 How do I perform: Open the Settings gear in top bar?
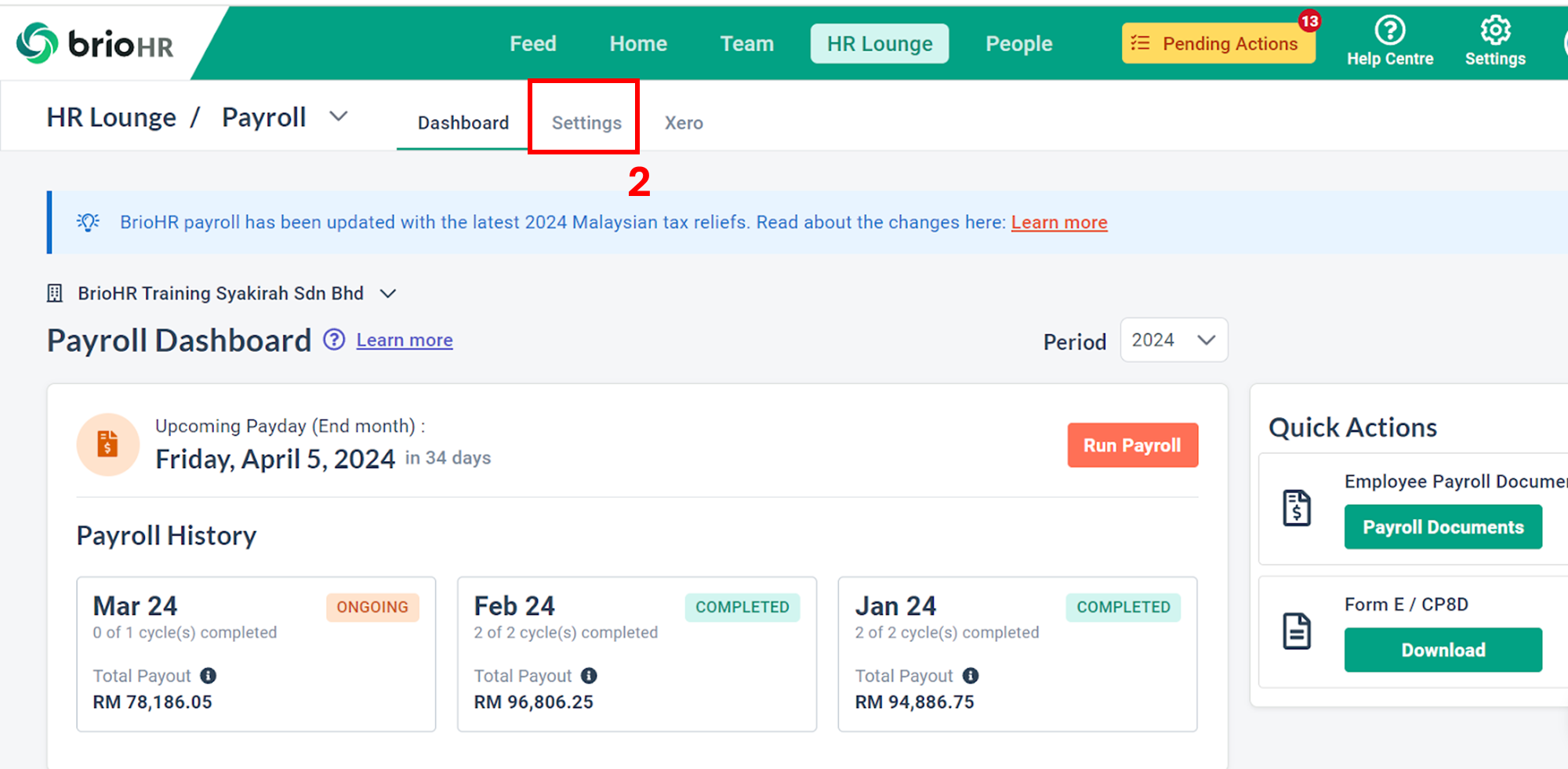[x=1495, y=31]
